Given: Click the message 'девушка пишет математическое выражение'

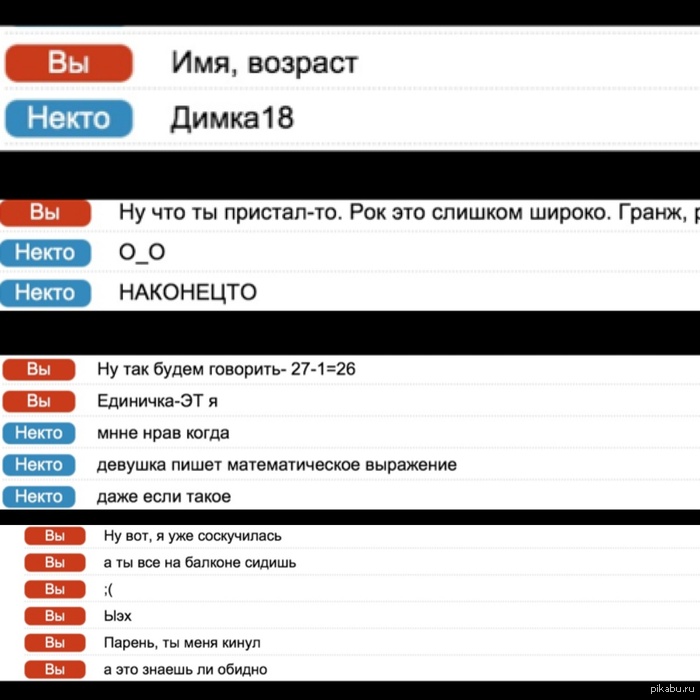Looking at the screenshot, I should [276, 465].
